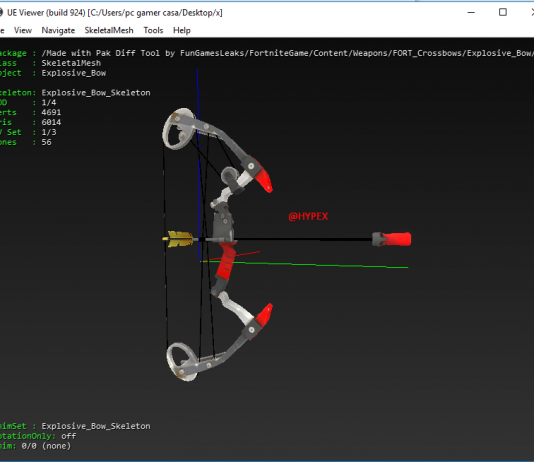Click the upper cam wheel of bow

(179, 129)
